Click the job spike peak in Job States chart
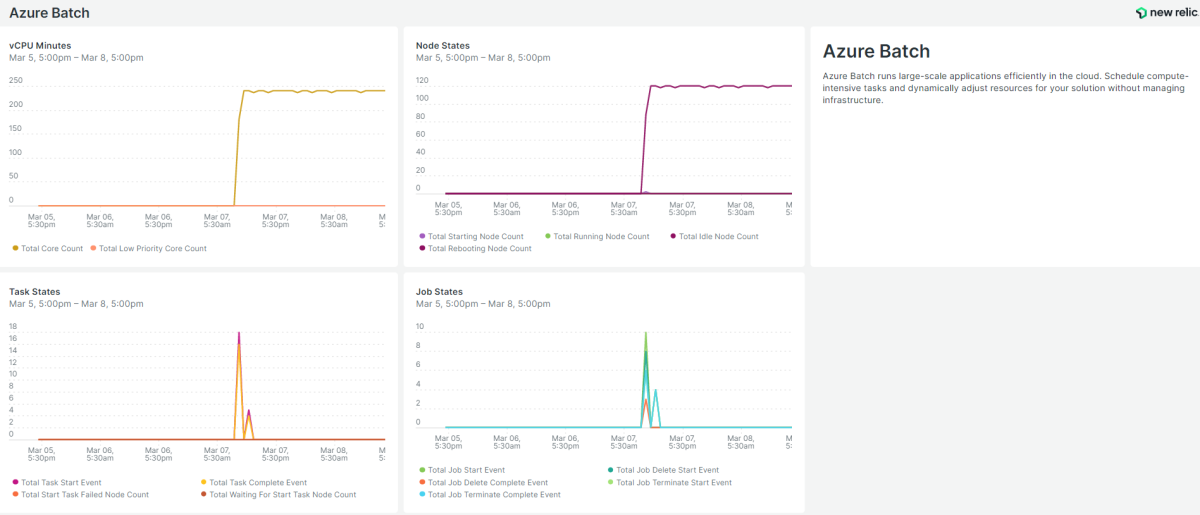This screenshot has height=515, width=1200. (x=646, y=334)
